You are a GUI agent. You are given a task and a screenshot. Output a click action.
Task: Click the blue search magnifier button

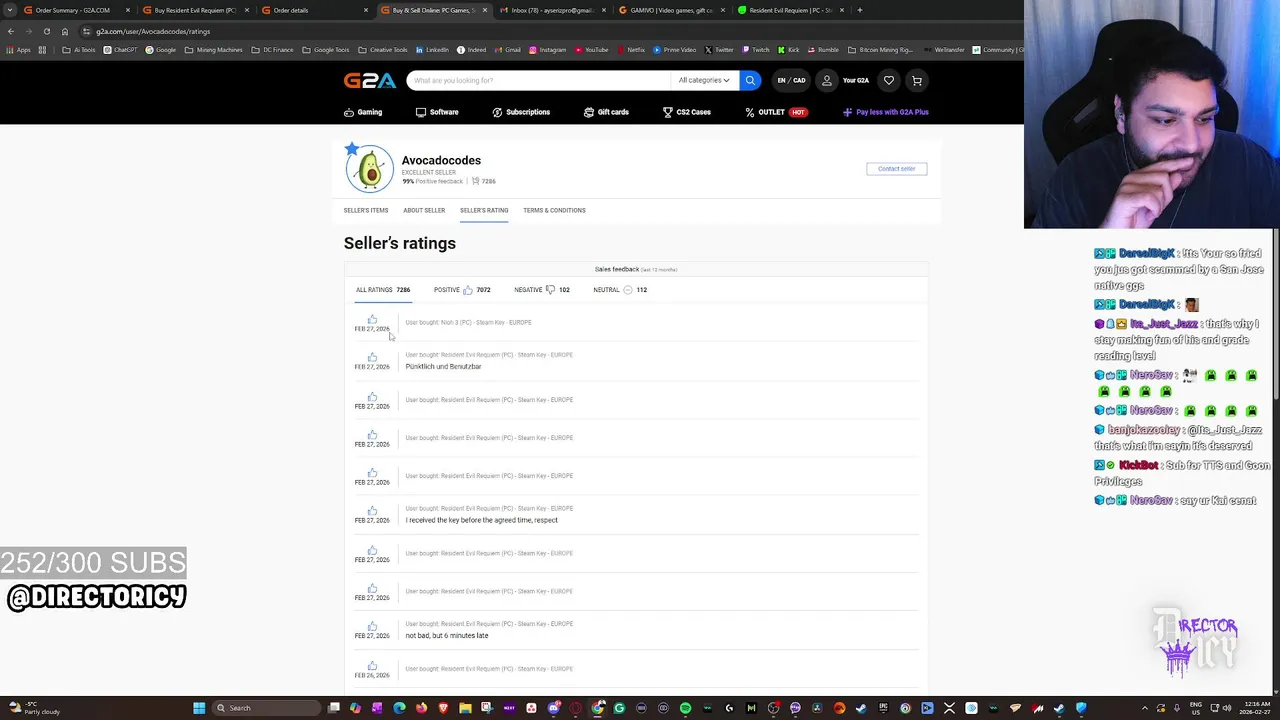[x=750, y=80]
